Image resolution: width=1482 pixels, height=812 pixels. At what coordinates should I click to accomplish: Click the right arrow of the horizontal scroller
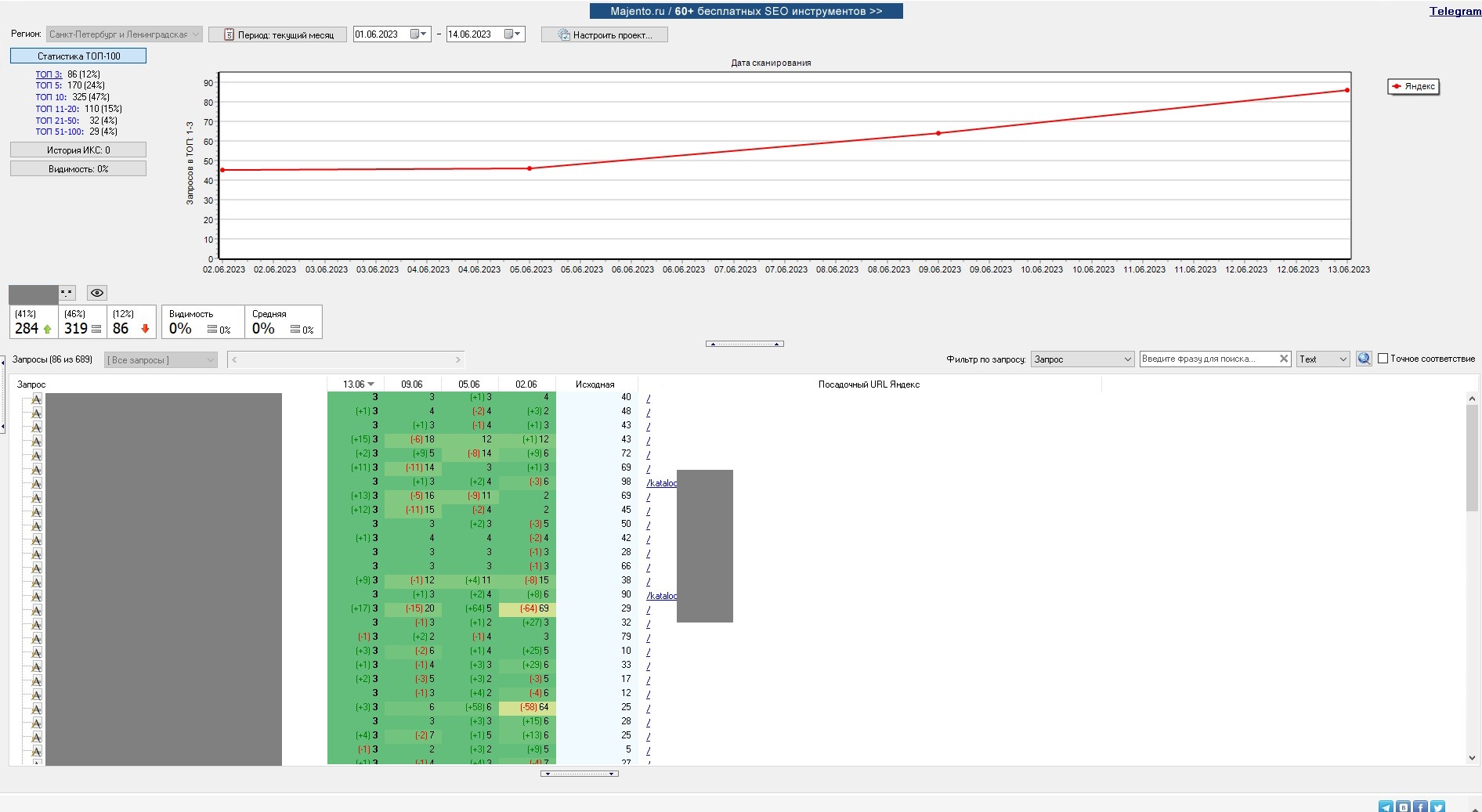(x=458, y=359)
